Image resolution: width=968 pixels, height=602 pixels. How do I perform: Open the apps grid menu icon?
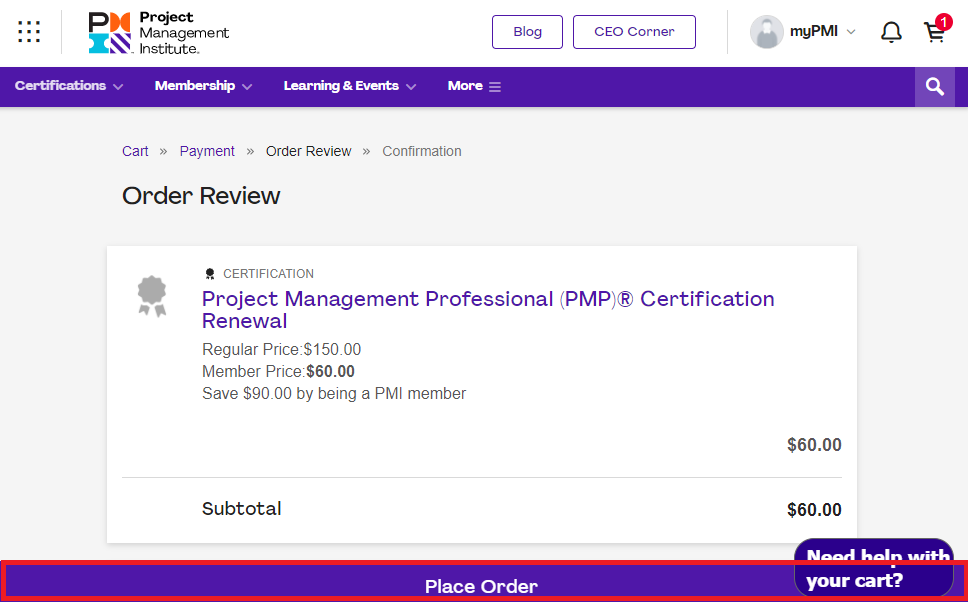[29, 32]
